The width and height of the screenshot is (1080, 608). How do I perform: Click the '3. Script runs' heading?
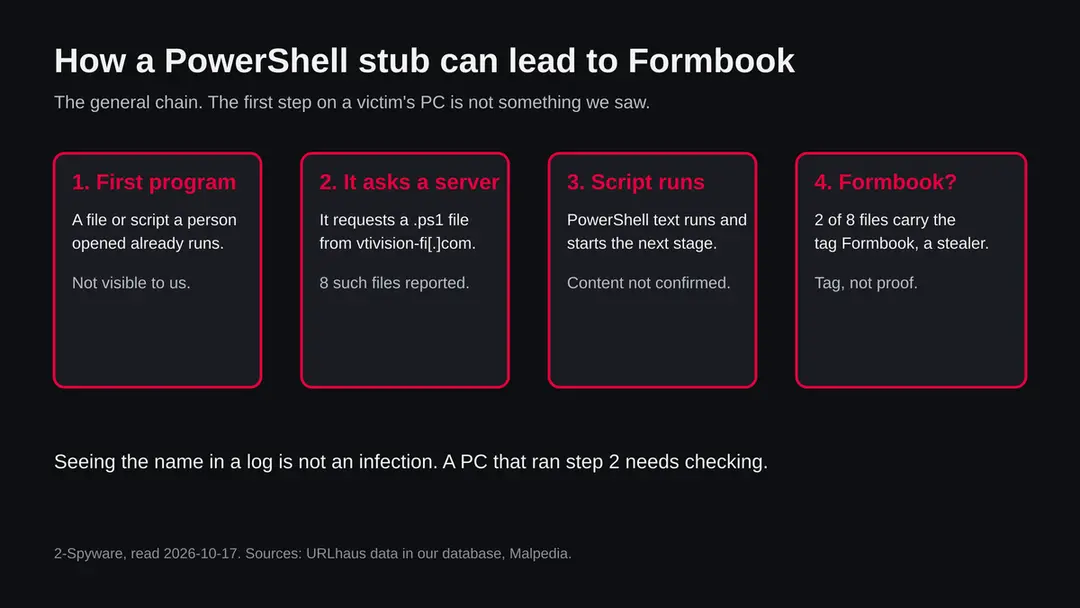click(636, 182)
